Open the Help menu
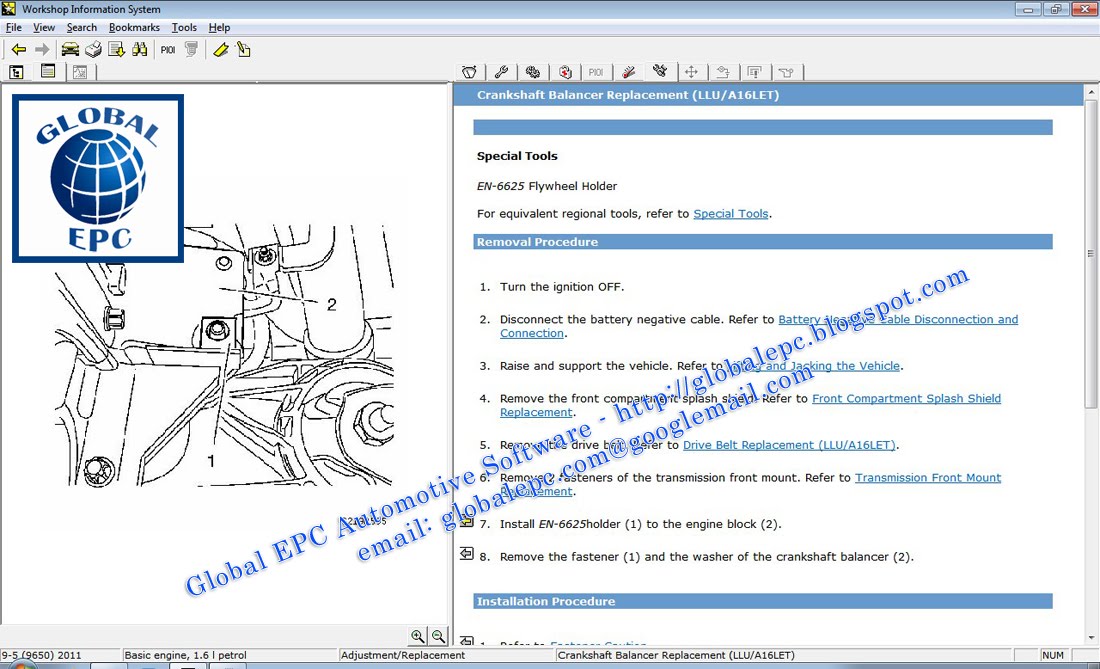This screenshot has height=669, width=1100. point(219,27)
